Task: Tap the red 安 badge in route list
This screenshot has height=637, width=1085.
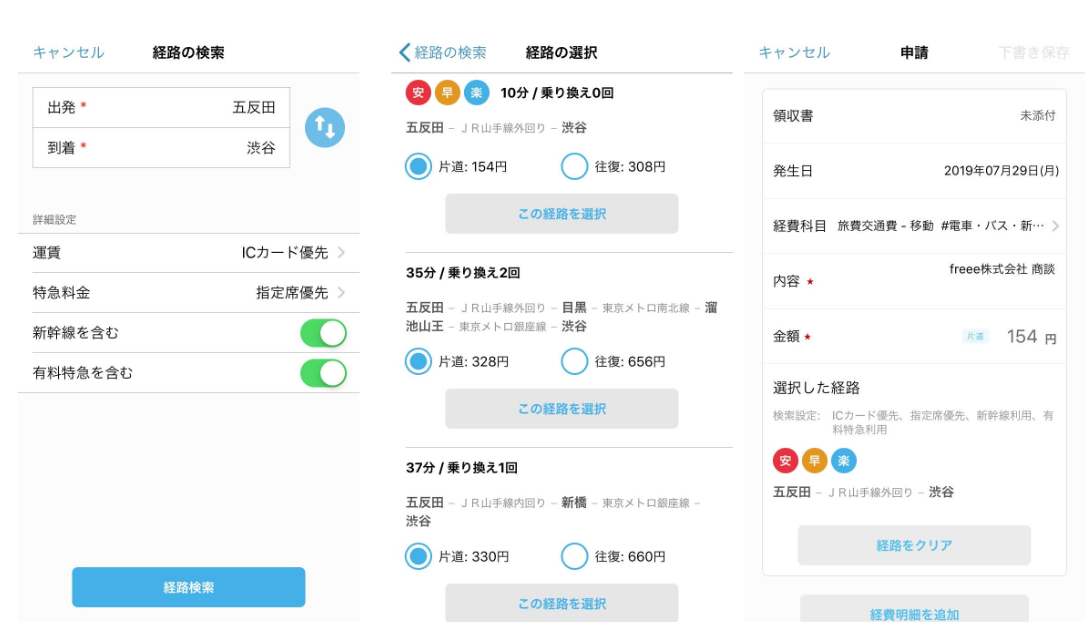Action: [x=418, y=93]
